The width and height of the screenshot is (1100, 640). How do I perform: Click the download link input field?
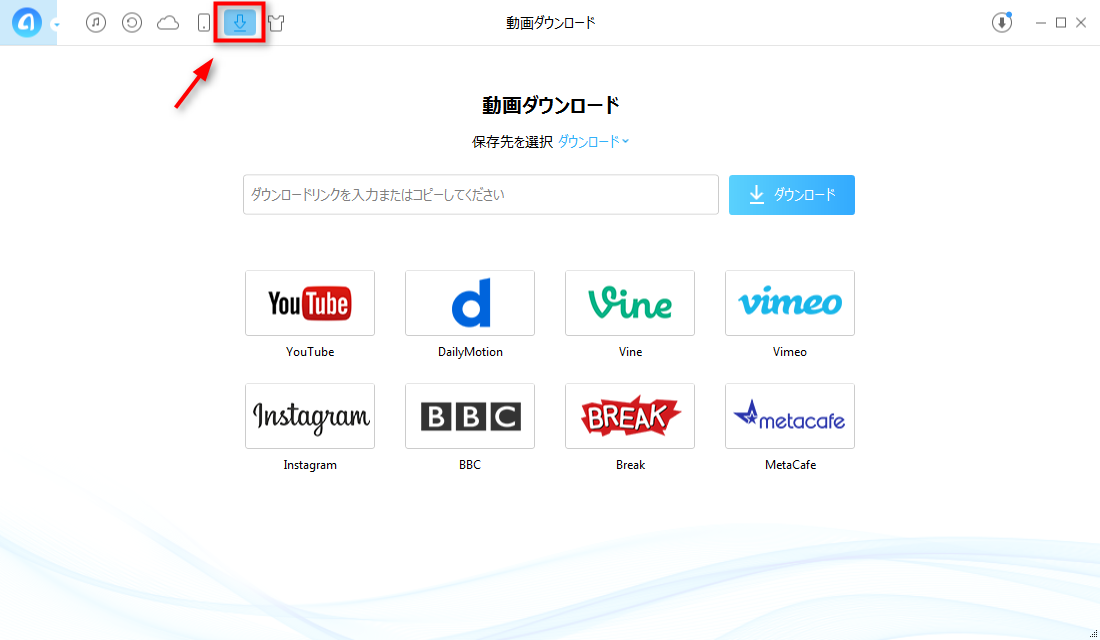(481, 194)
